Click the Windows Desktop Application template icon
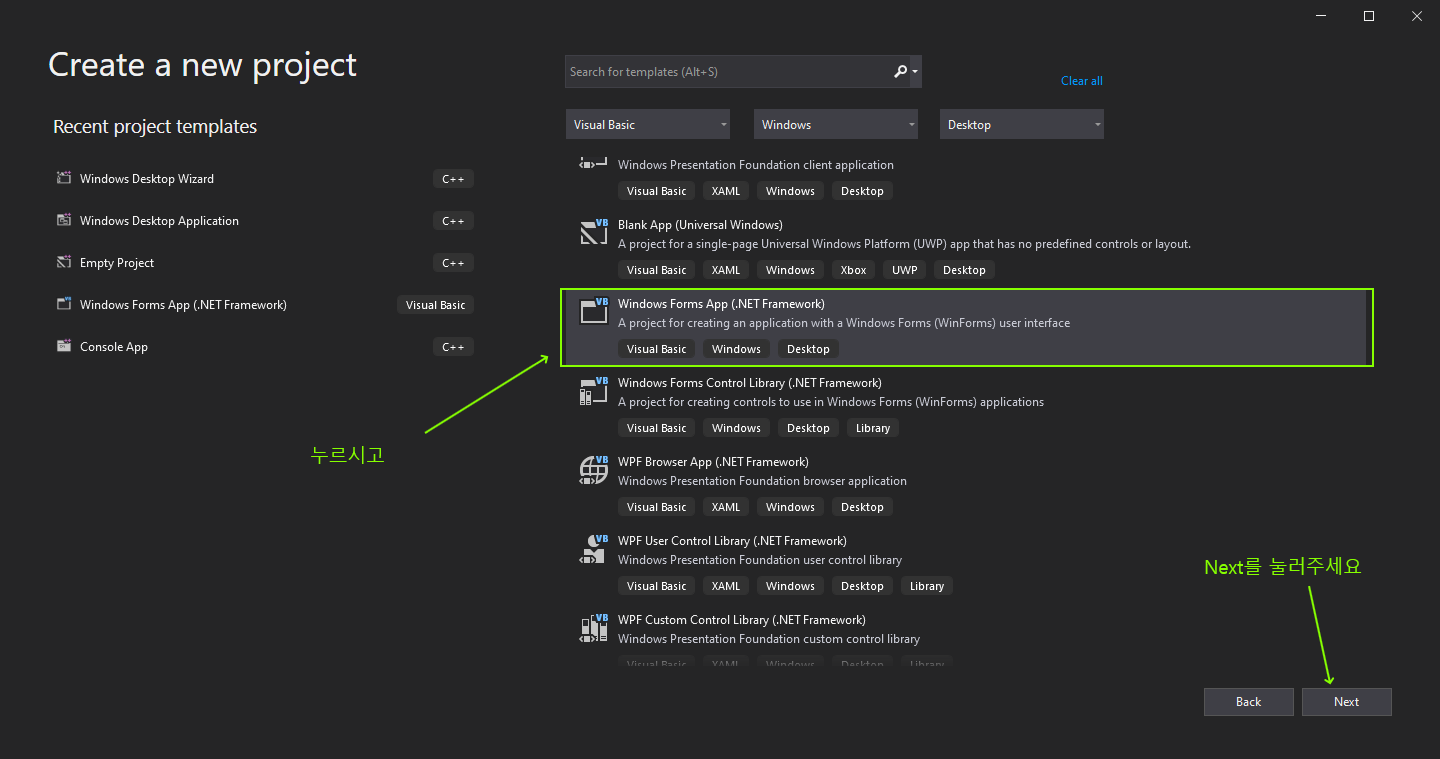 tap(64, 220)
